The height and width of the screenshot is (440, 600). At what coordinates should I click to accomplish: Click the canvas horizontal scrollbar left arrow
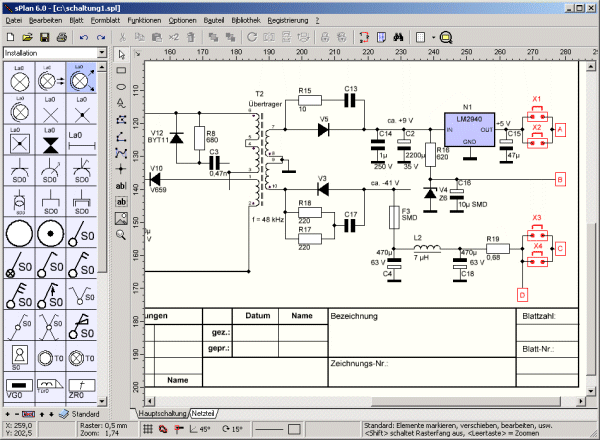pos(150,401)
